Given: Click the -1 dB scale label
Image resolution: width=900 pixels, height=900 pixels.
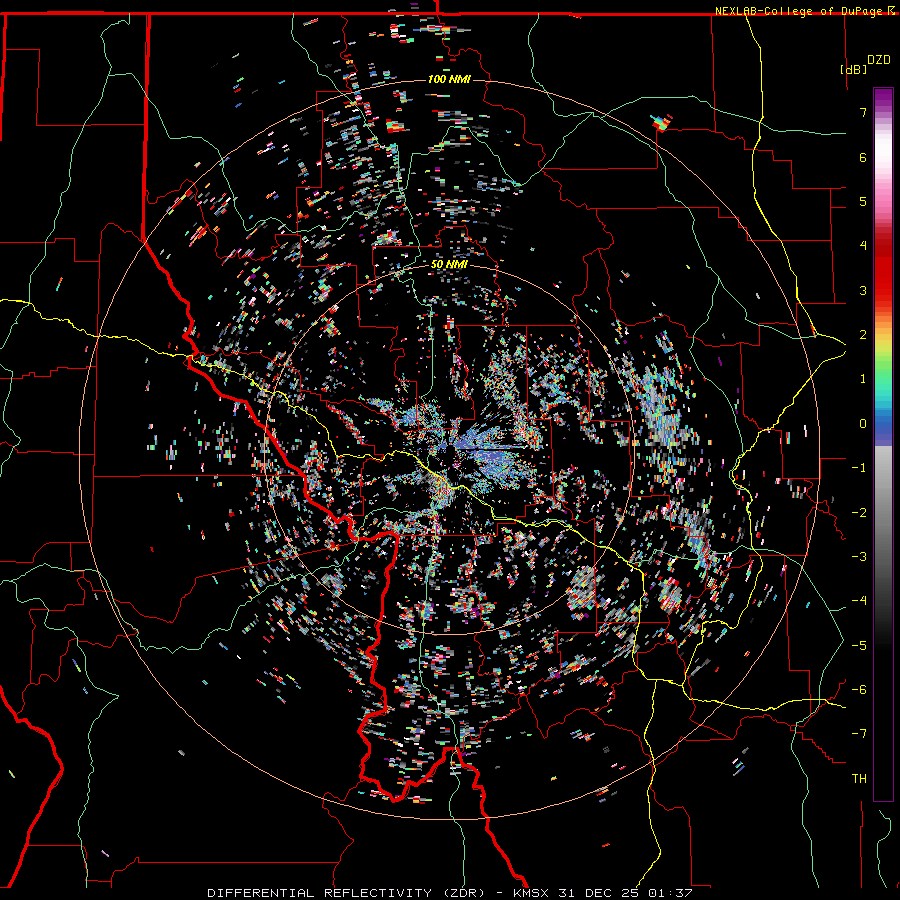Looking at the screenshot, I should [859, 468].
